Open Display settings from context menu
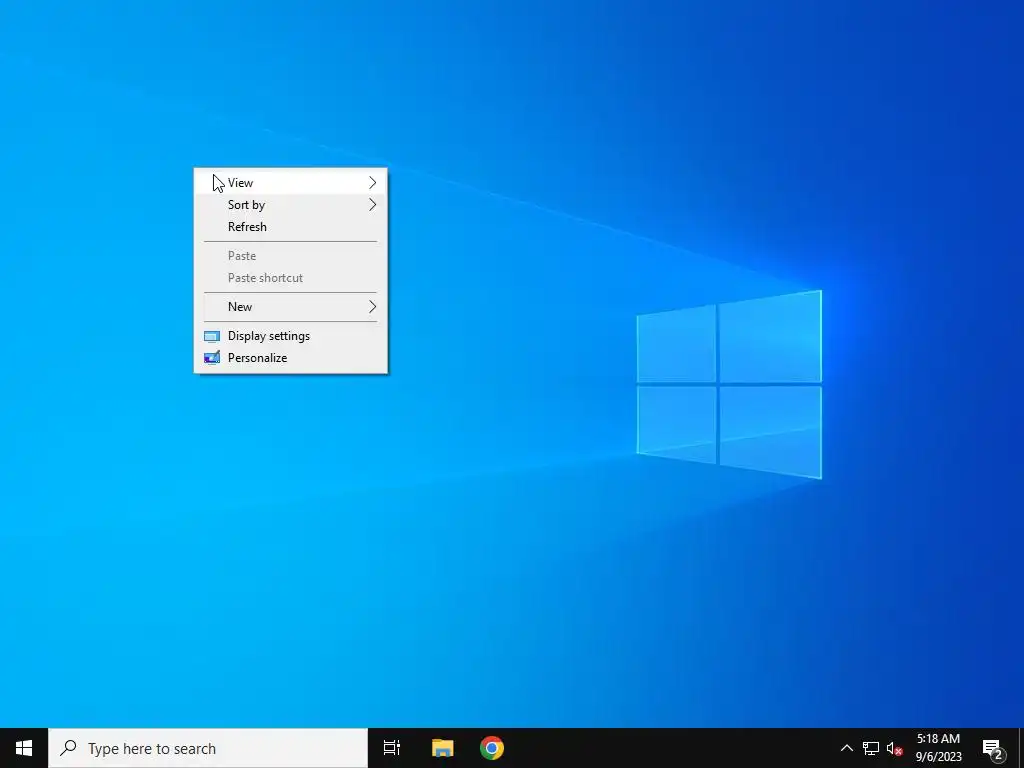Image resolution: width=1024 pixels, height=768 pixels. 291,336
